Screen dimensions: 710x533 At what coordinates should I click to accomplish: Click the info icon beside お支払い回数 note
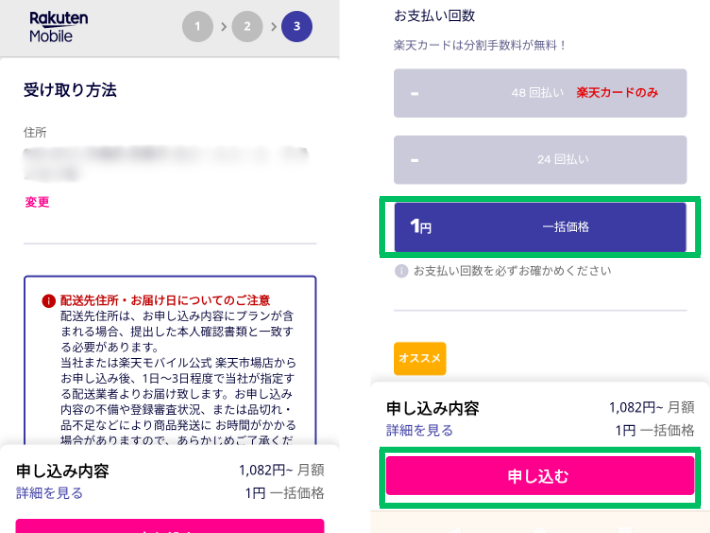pyautogui.click(x=401, y=271)
